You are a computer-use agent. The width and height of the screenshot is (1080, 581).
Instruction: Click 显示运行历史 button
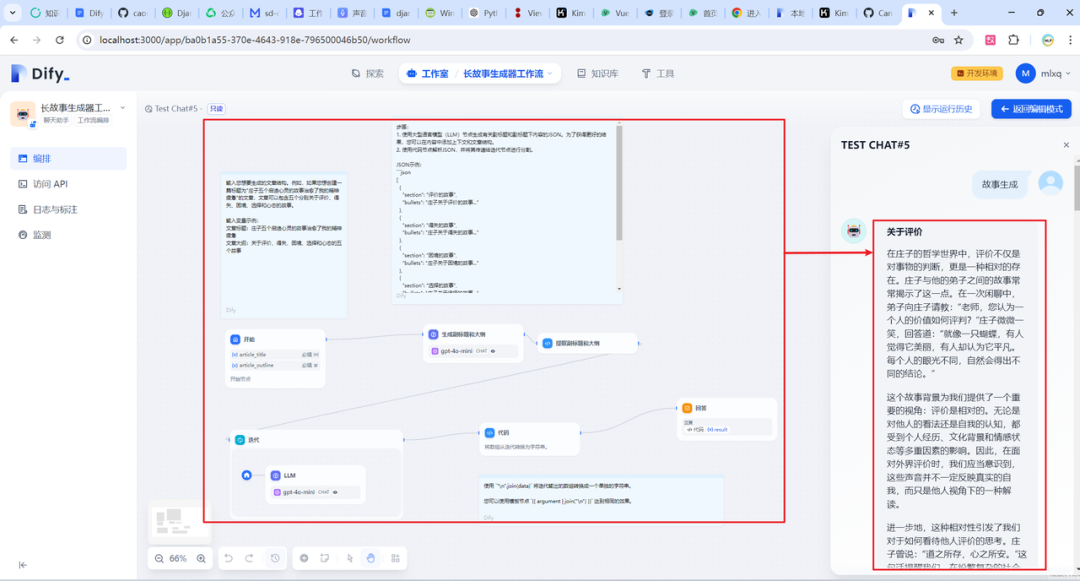[x=941, y=109]
